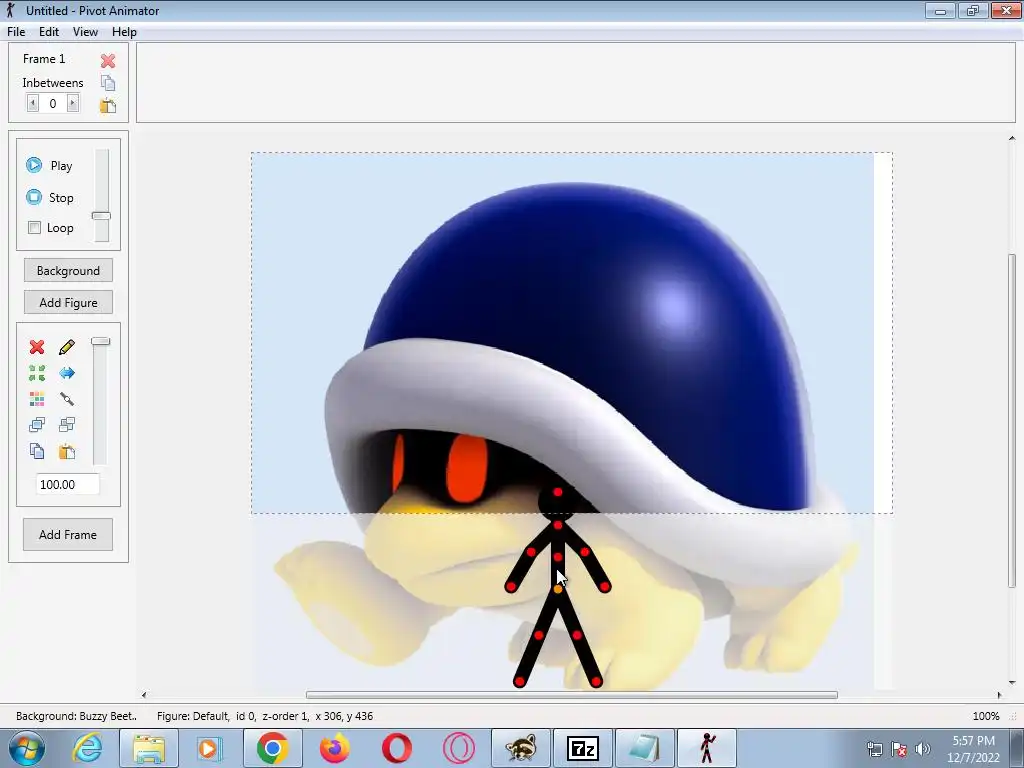
Task: Click Pivot Animator taskbar button
Action: click(x=707, y=748)
